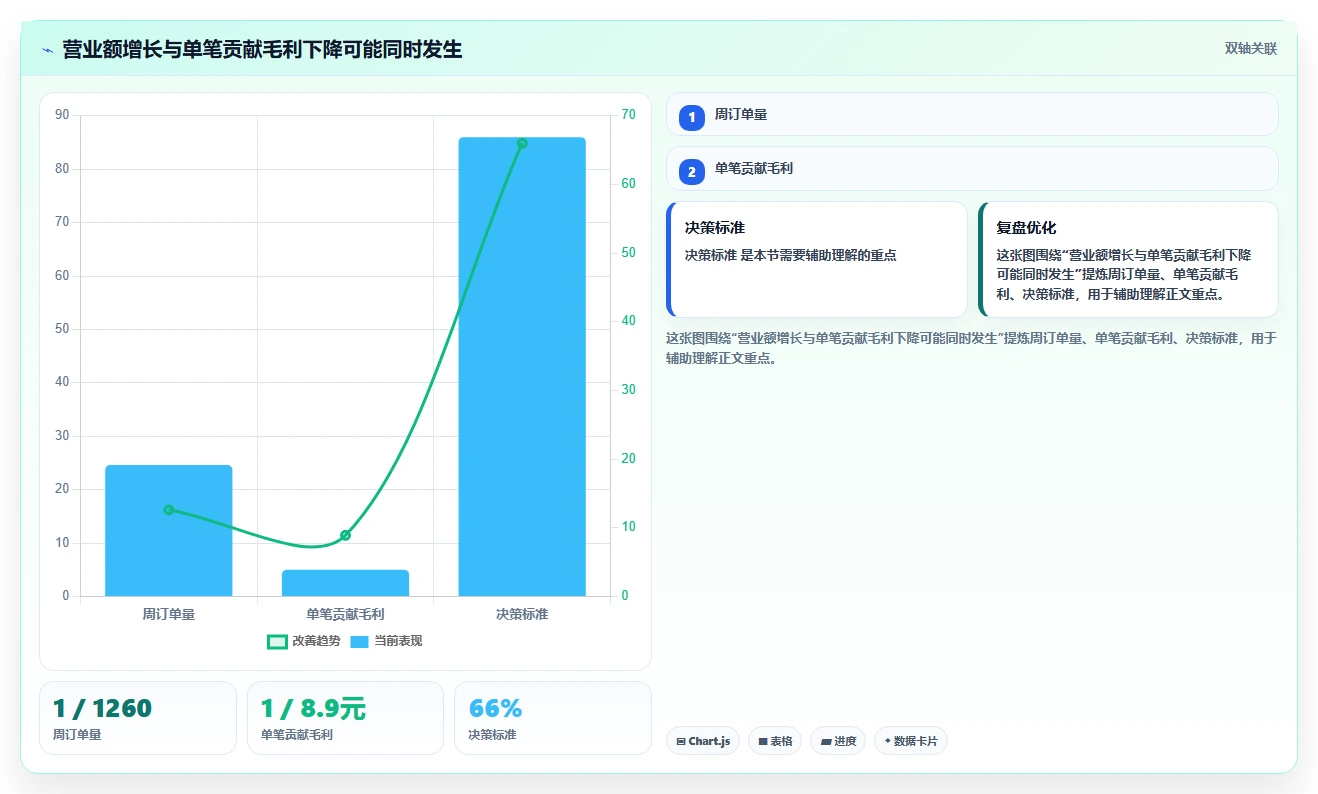
Task: Click the 复盘优化 info card heading
Action: 1026,228
